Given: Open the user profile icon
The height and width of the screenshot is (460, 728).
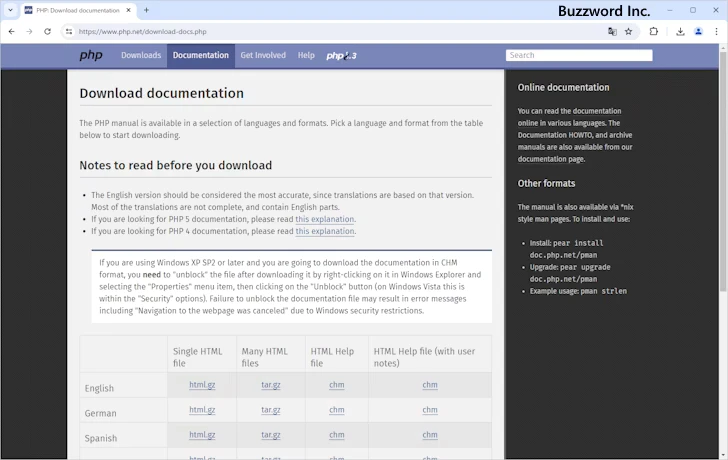Looking at the screenshot, I should click(698, 32).
